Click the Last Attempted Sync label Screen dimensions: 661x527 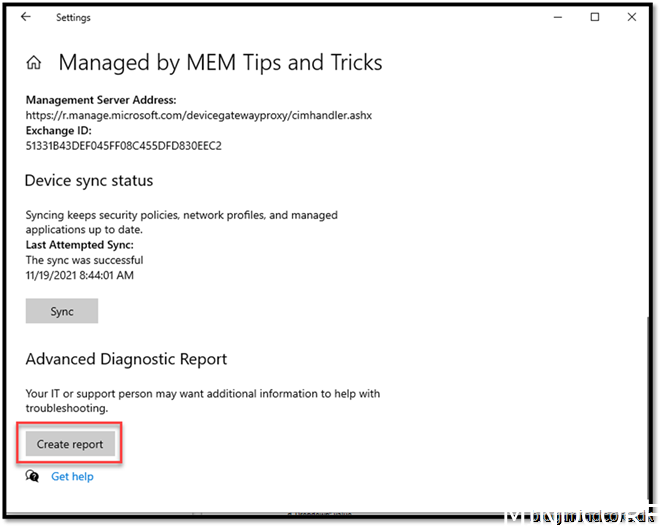pos(78,245)
